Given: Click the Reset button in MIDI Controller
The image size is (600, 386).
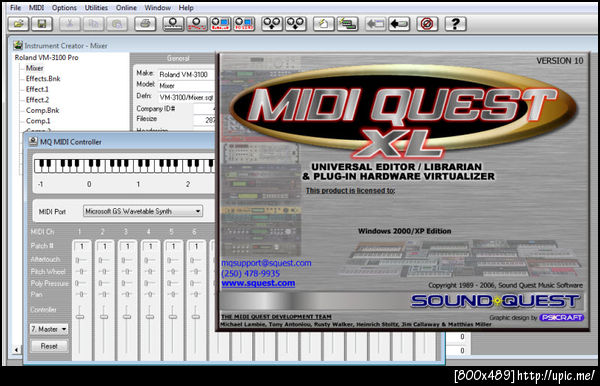Looking at the screenshot, I should tap(49, 346).
